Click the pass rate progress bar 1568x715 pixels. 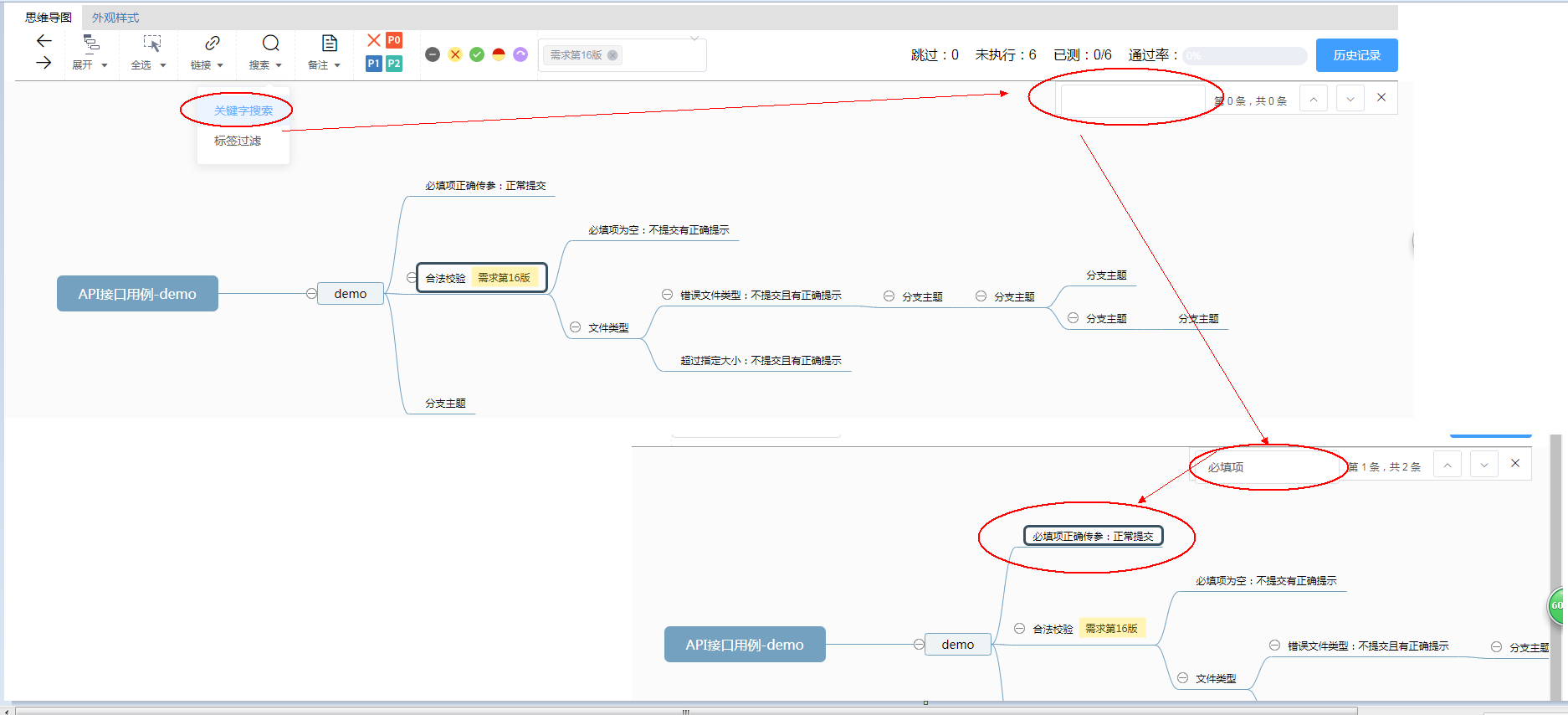tap(1245, 56)
